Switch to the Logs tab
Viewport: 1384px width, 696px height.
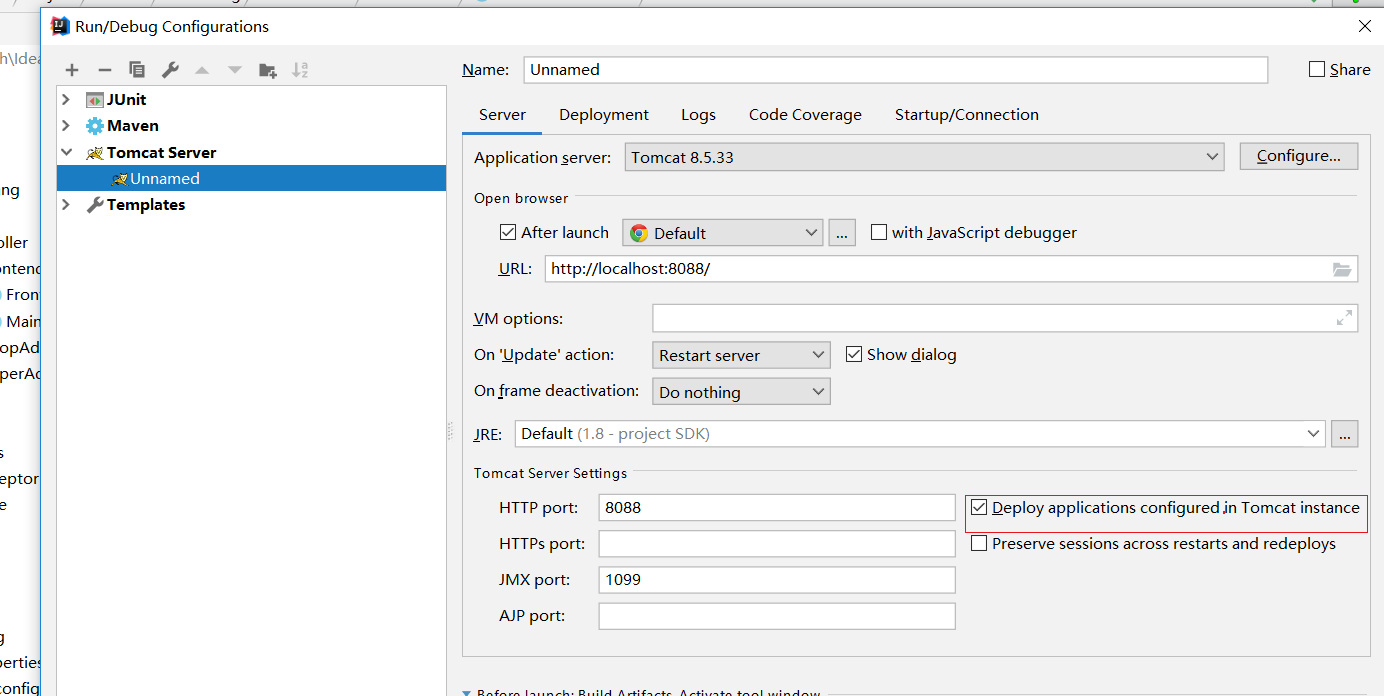(698, 115)
